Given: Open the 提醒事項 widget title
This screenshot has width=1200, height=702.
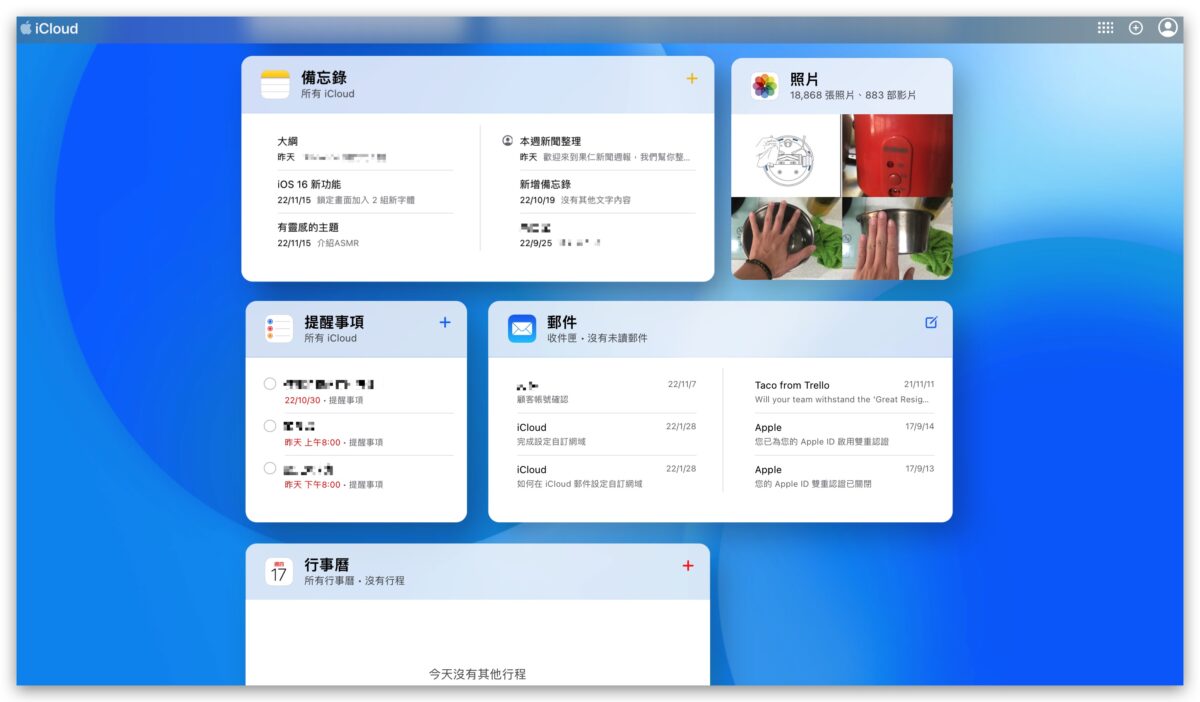Looking at the screenshot, I should [x=334, y=322].
